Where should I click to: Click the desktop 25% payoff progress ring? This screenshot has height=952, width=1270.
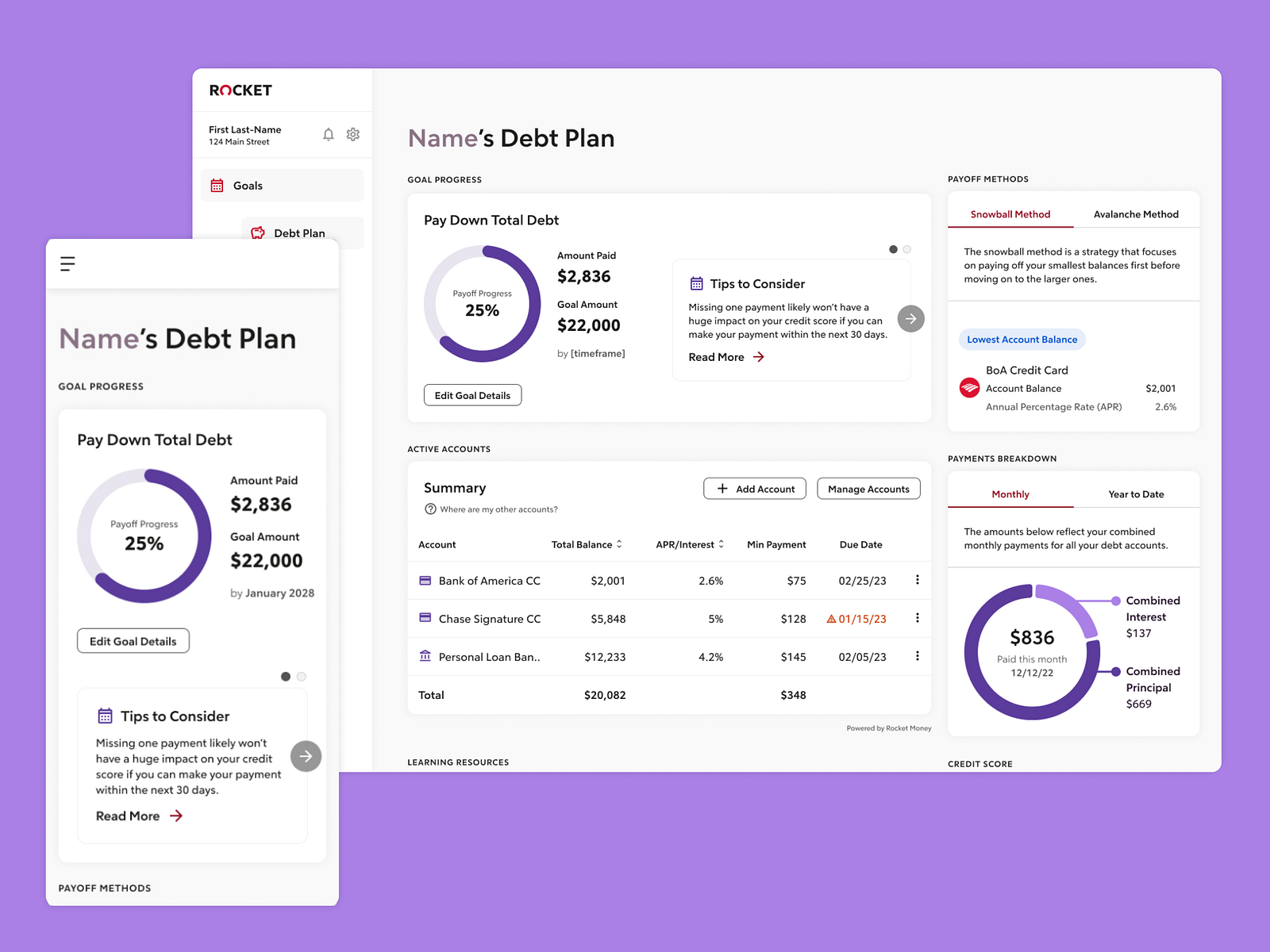point(483,304)
